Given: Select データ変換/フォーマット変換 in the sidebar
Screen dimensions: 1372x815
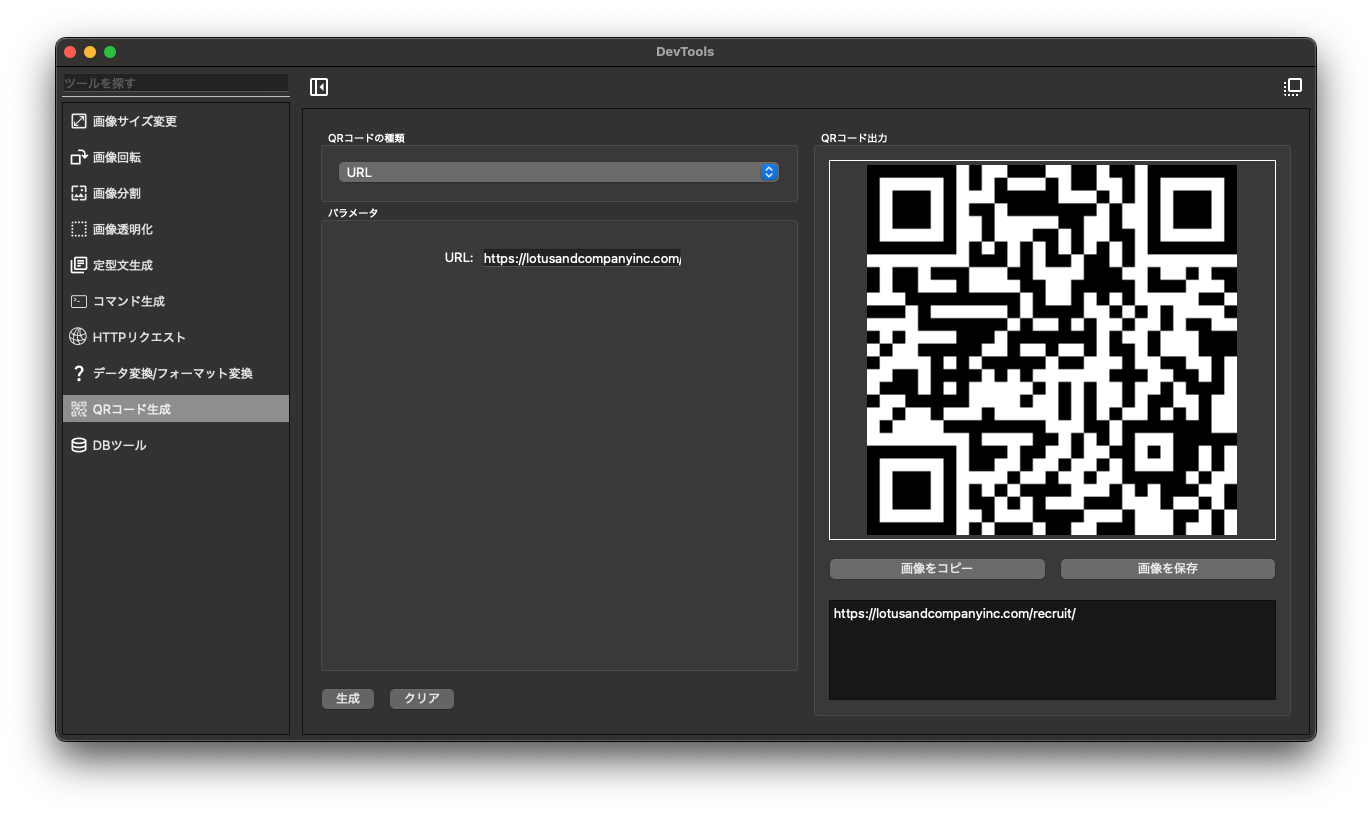Looking at the screenshot, I should [x=172, y=373].
